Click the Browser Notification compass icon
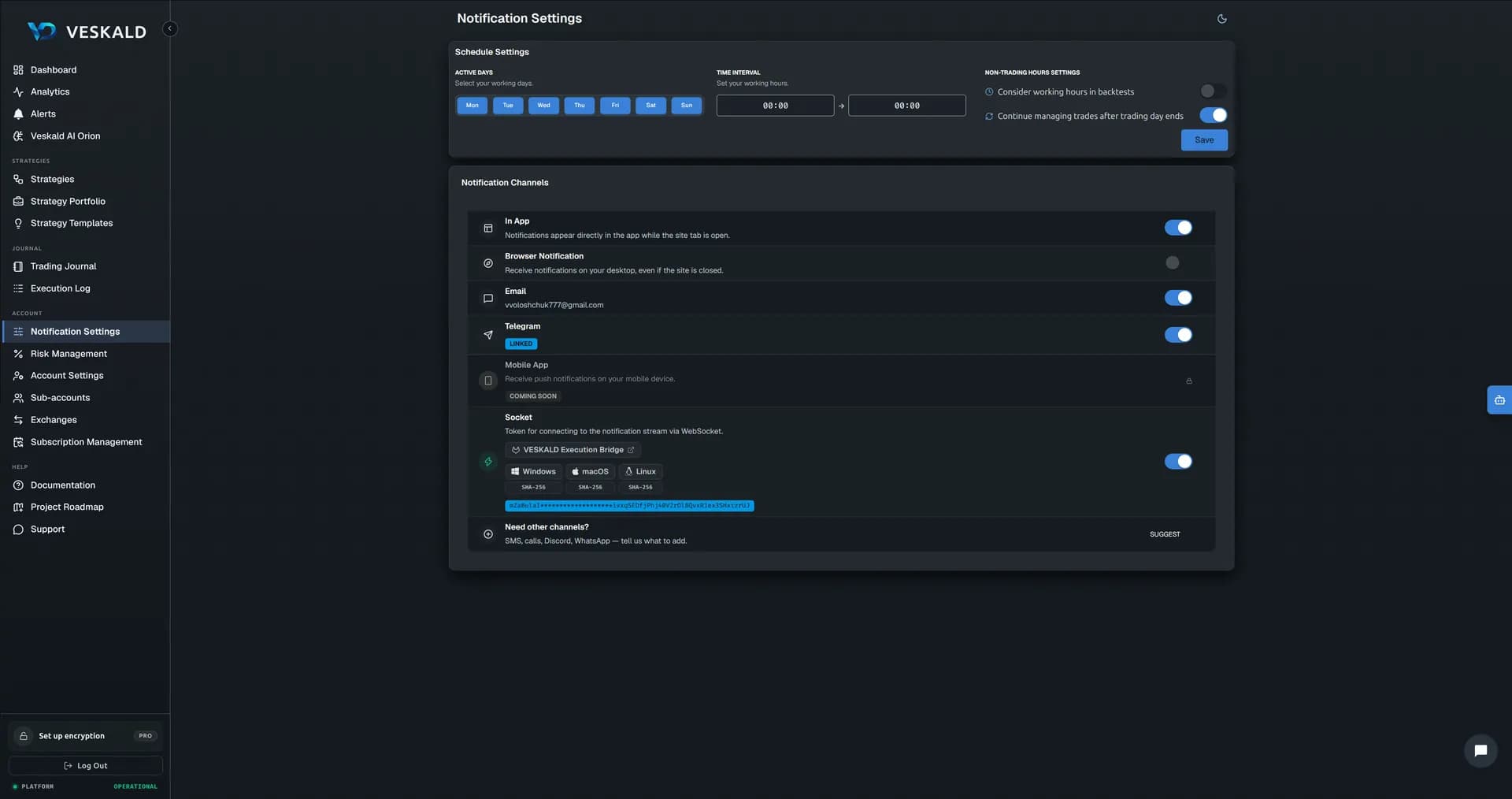 488,263
